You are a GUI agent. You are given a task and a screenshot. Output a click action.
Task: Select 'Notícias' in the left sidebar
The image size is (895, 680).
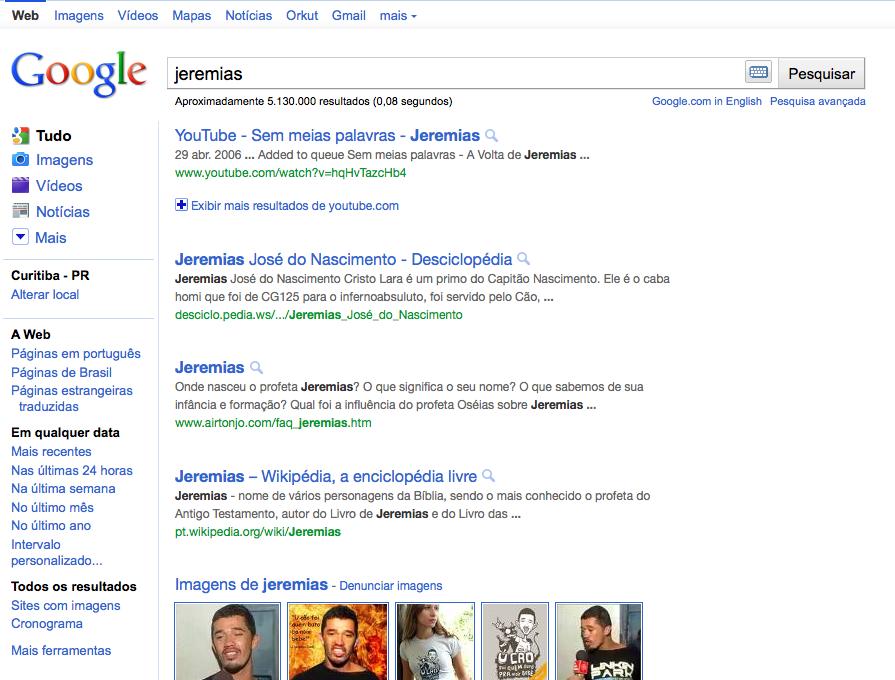(63, 212)
